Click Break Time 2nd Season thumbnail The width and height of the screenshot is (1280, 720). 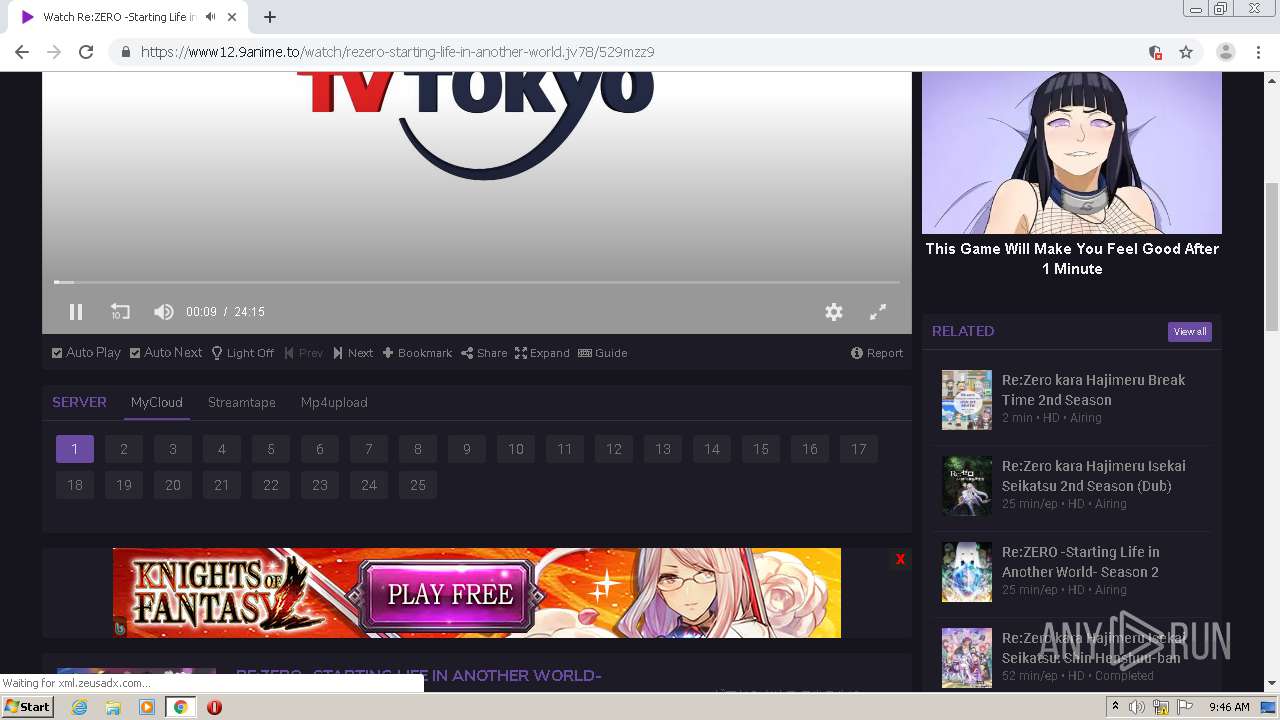tap(967, 400)
